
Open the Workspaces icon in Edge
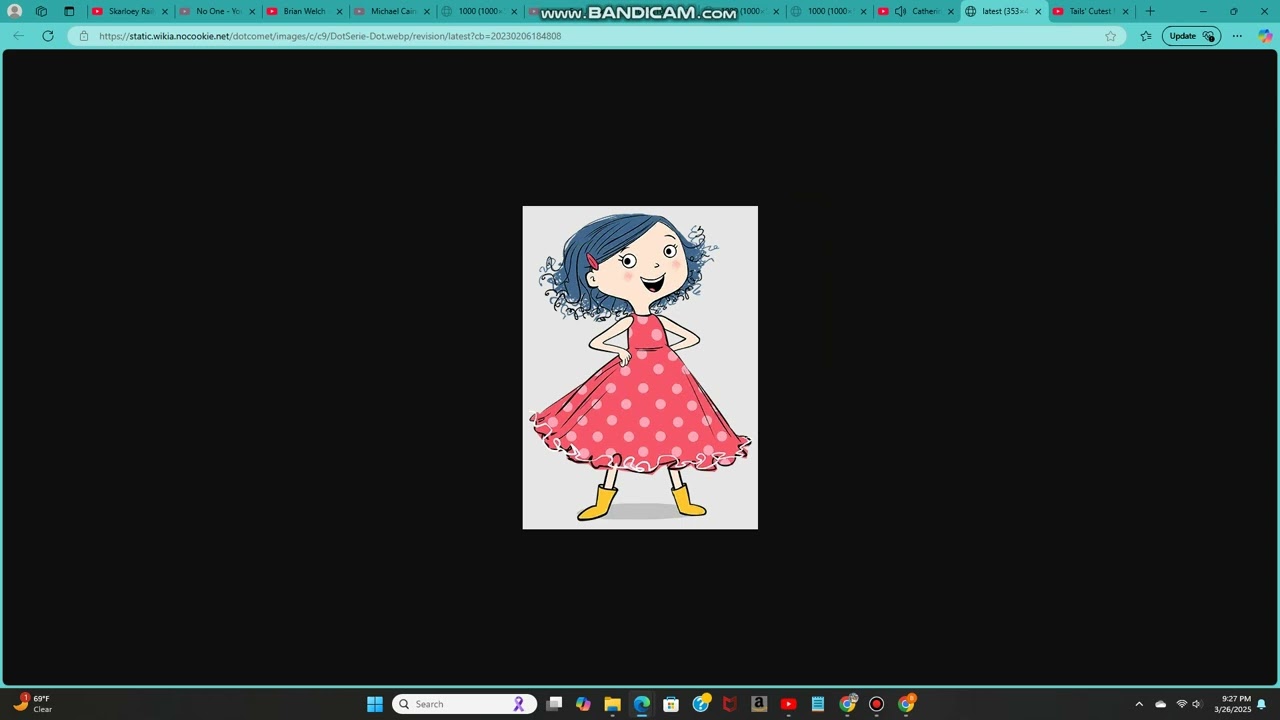(41, 11)
